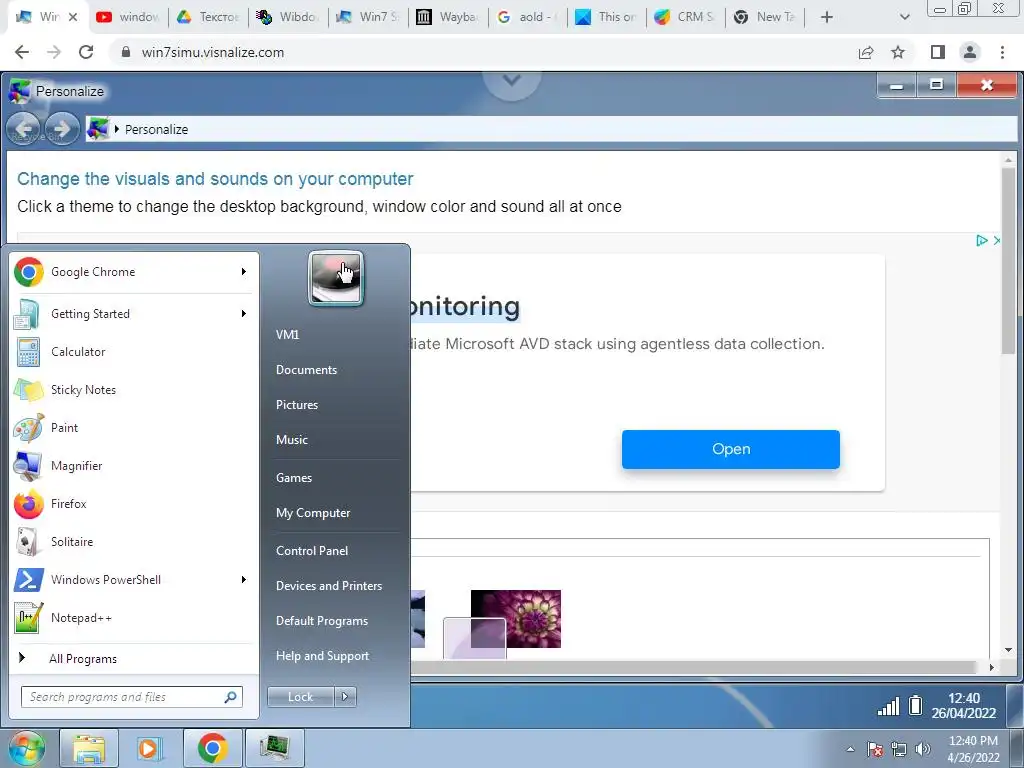
Task: Select Music in Start menu
Action: click(x=292, y=440)
